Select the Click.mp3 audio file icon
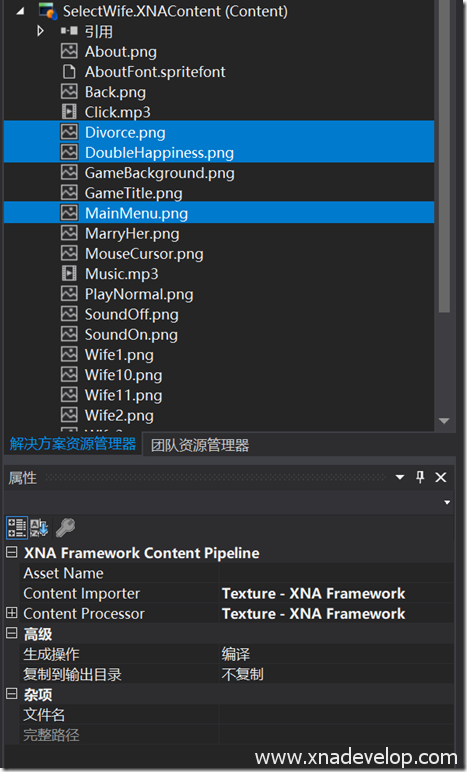Viewport: 467px width, 772px height. pos(69,112)
